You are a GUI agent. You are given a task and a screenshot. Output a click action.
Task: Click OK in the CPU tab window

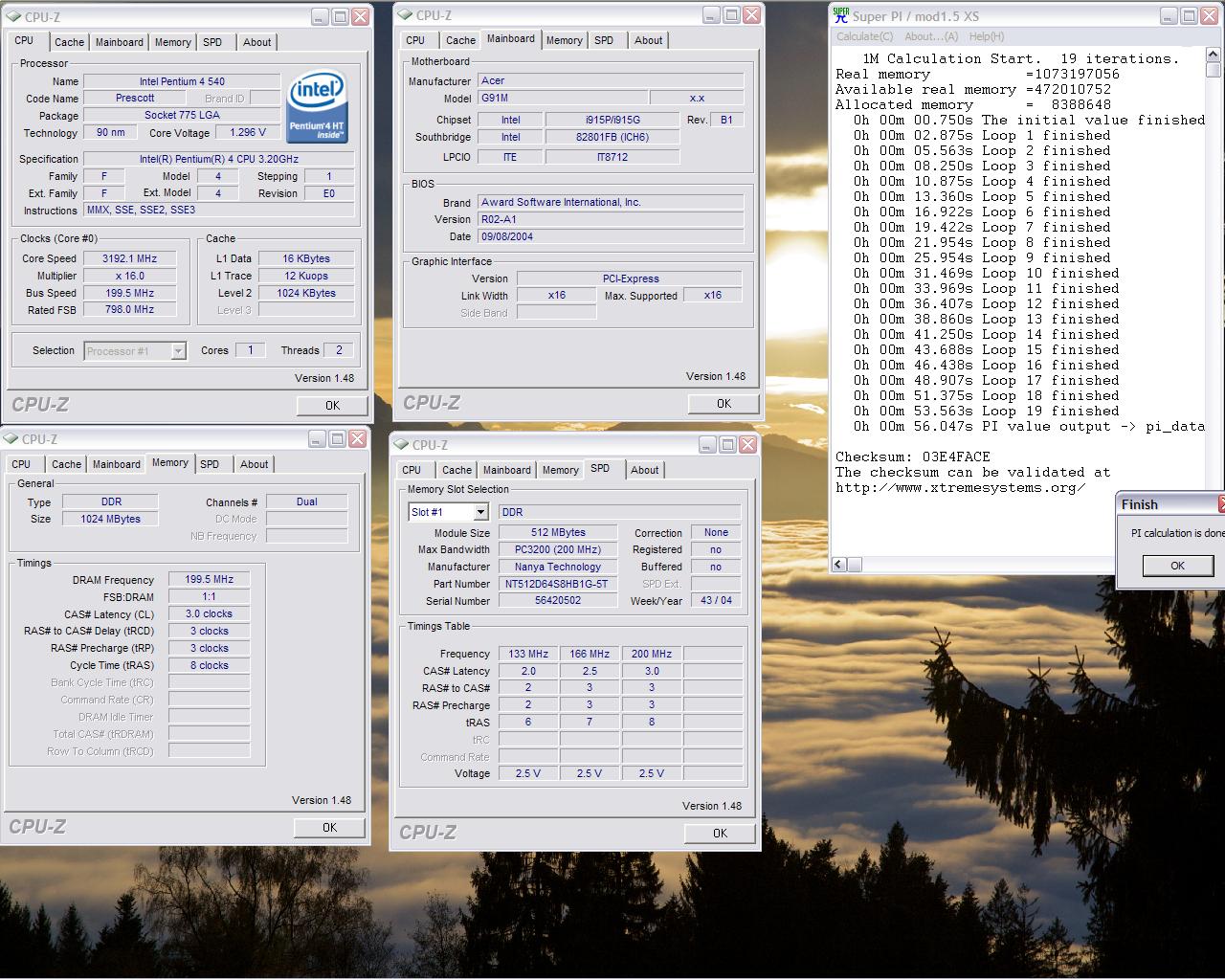pyautogui.click(x=332, y=405)
